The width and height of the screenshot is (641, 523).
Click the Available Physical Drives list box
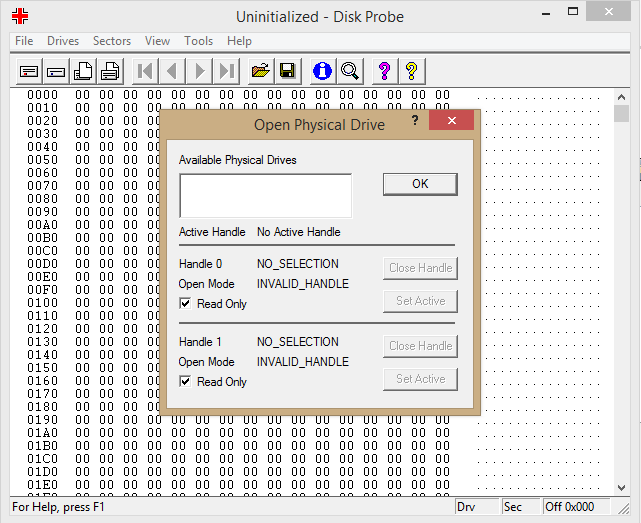(266, 196)
